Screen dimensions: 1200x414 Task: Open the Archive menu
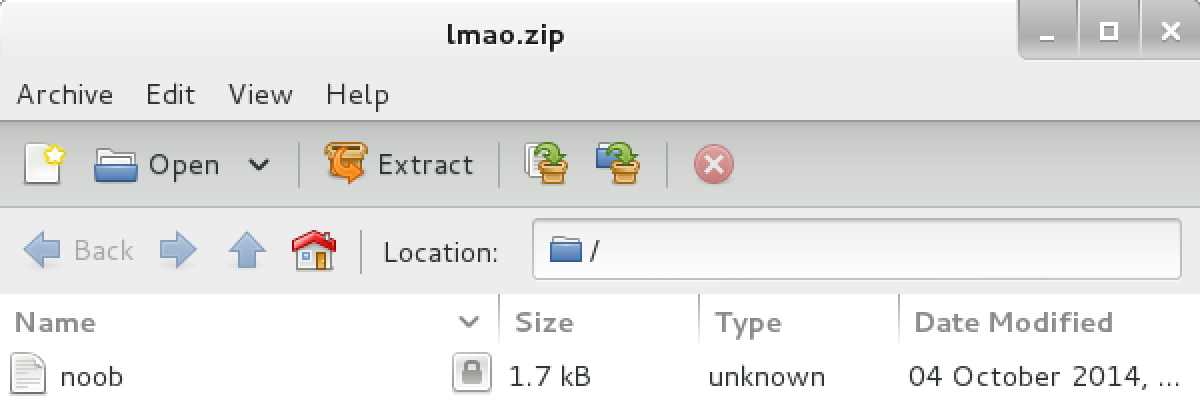(65, 95)
